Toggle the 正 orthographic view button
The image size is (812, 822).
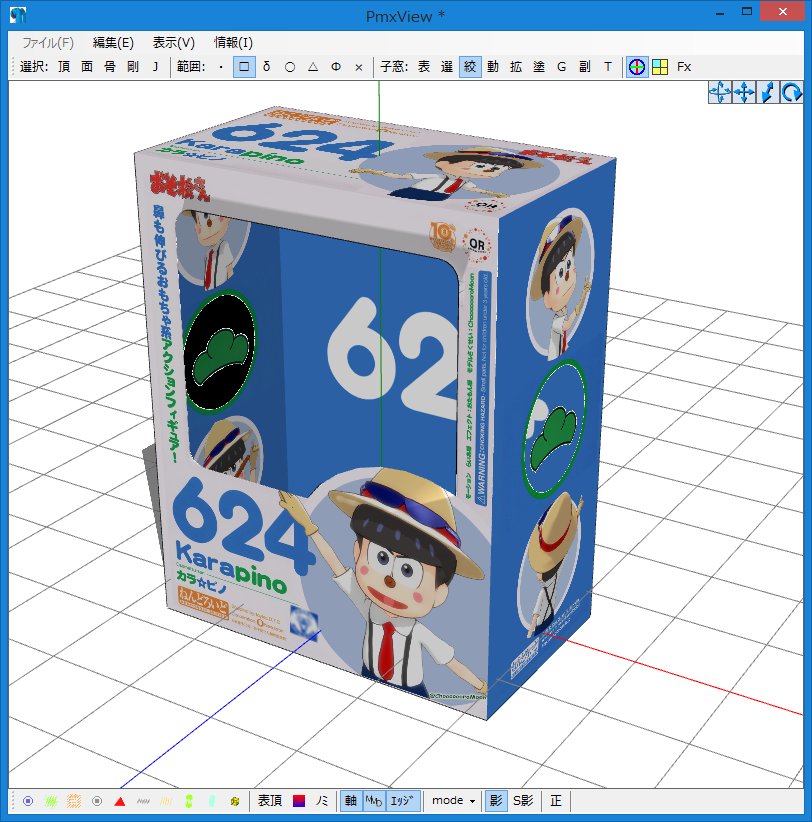(x=556, y=801)
